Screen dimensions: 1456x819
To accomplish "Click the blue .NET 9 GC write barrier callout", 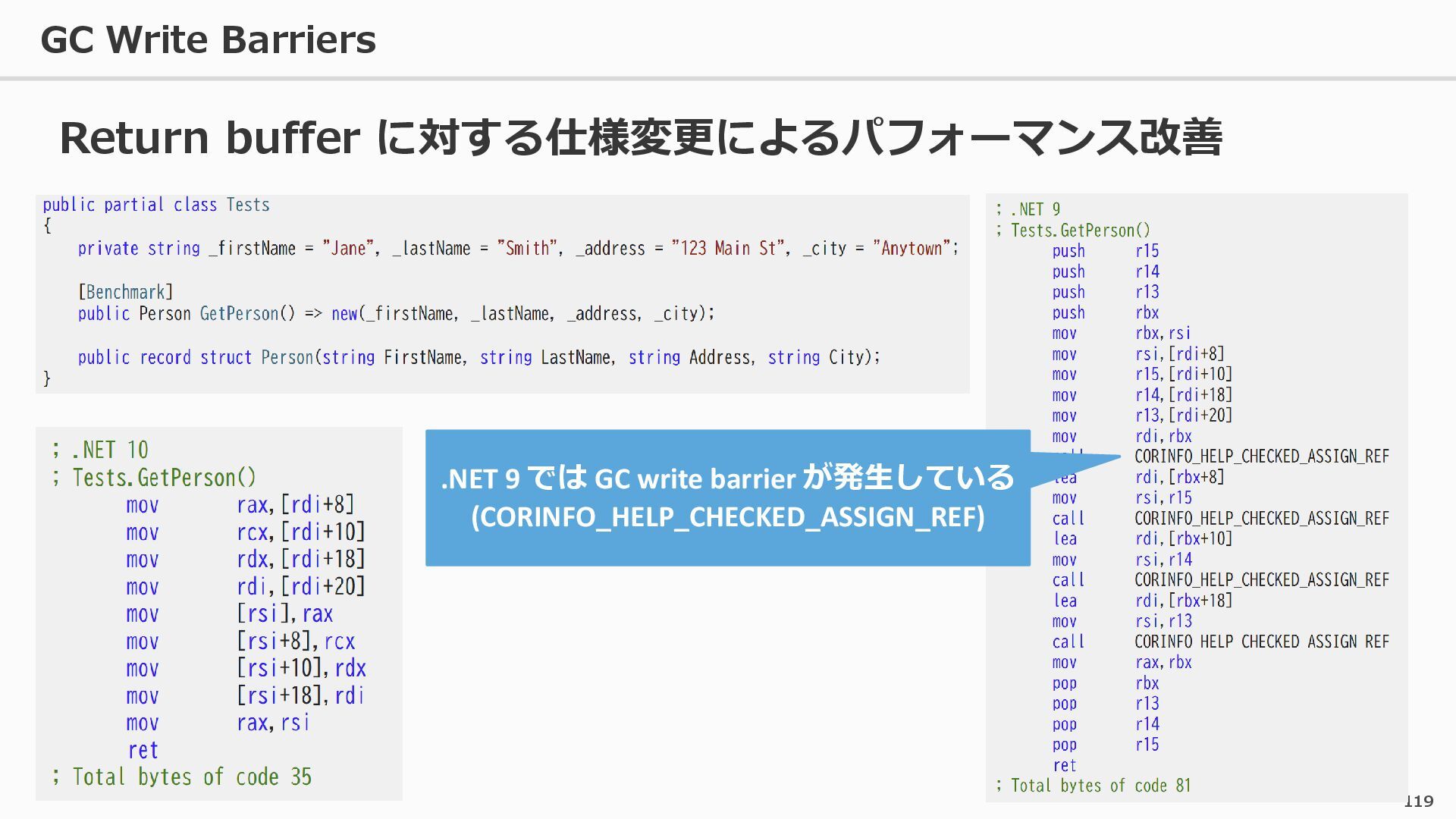I will click(726, 497).
